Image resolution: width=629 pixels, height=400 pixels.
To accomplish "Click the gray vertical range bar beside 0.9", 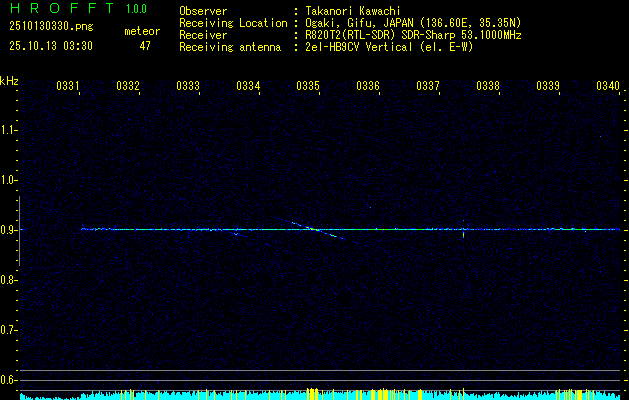I will tap(19, 231).
